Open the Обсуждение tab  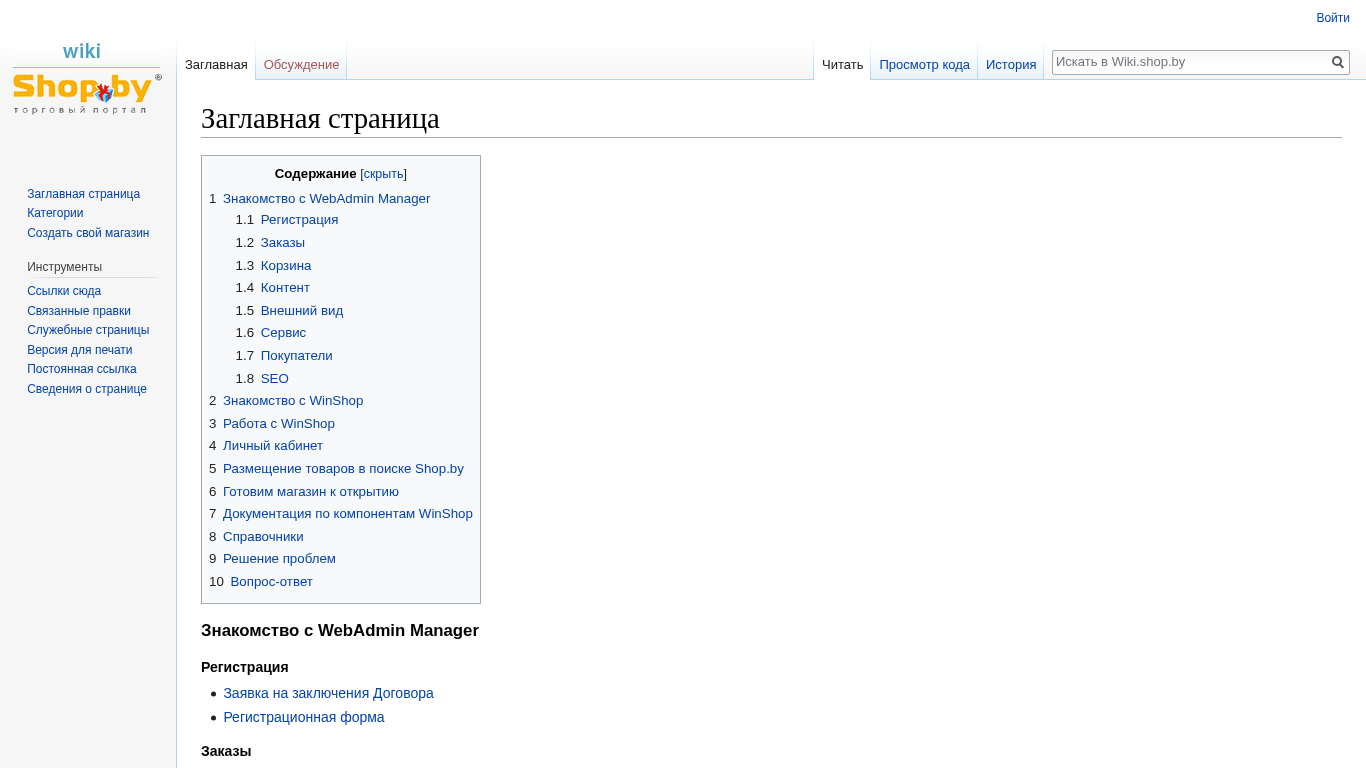coord(301,65)
